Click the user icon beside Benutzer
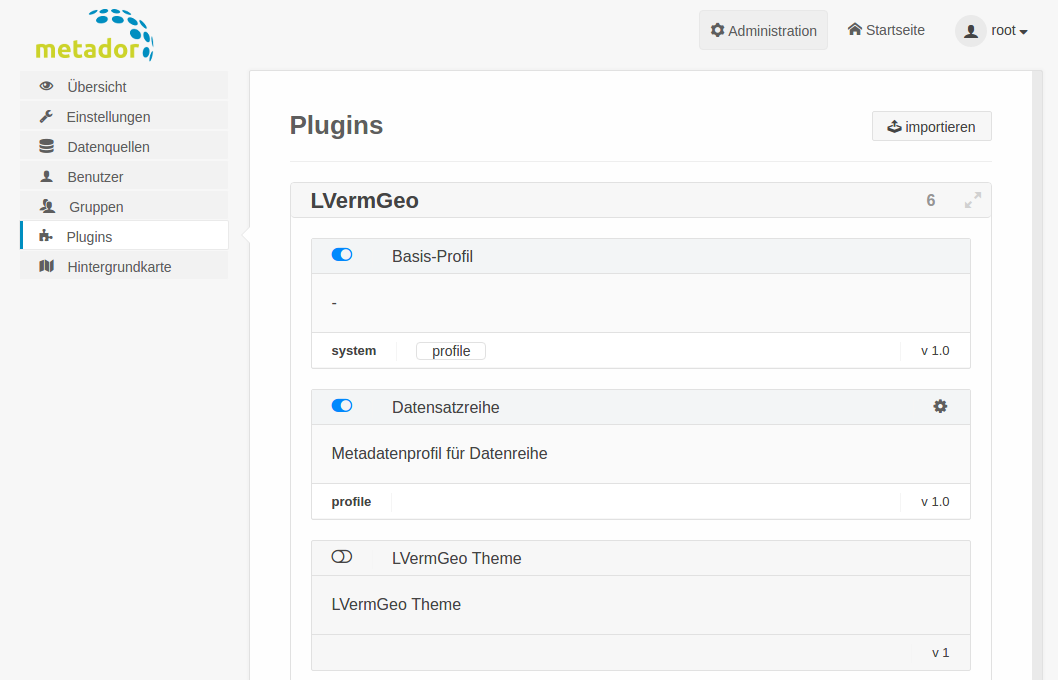The image size is (1058, 680). (47, 176)
